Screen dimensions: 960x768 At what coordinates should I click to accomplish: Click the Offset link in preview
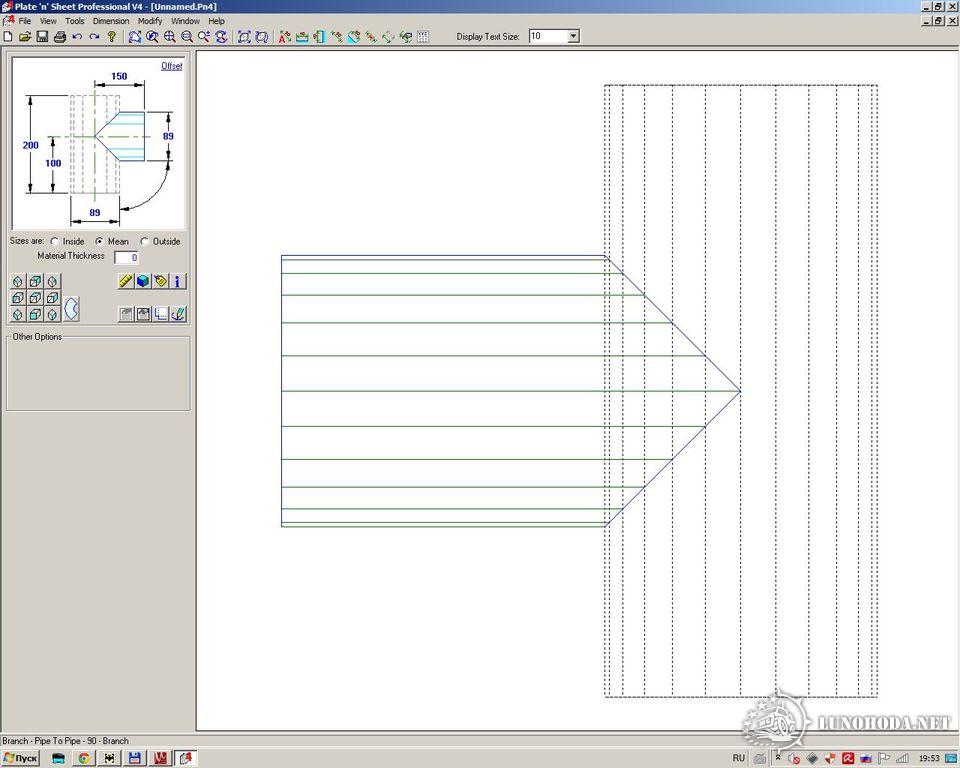[x=171, y=66]
